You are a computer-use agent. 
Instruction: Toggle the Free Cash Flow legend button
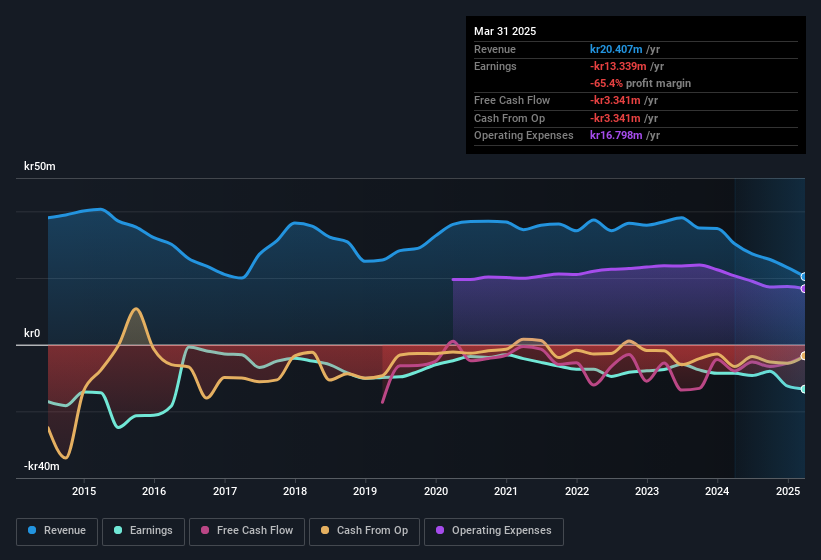point(247,531)
